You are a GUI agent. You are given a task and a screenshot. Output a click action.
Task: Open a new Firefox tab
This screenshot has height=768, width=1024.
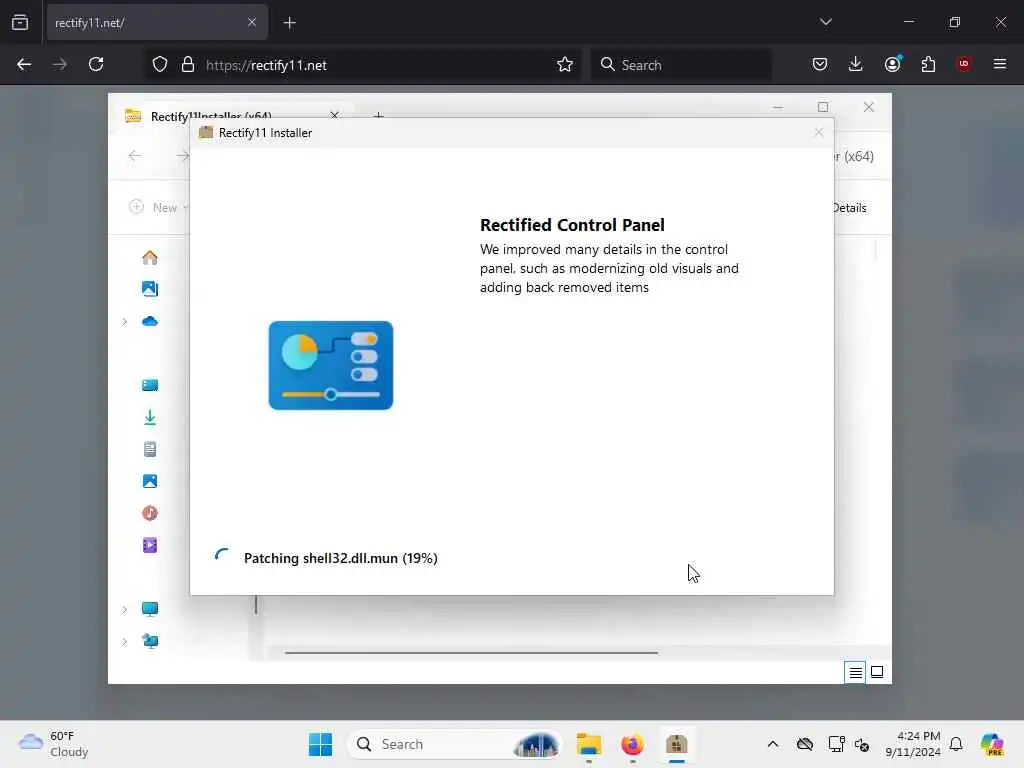pyautogui.click(x=290, y=23)
